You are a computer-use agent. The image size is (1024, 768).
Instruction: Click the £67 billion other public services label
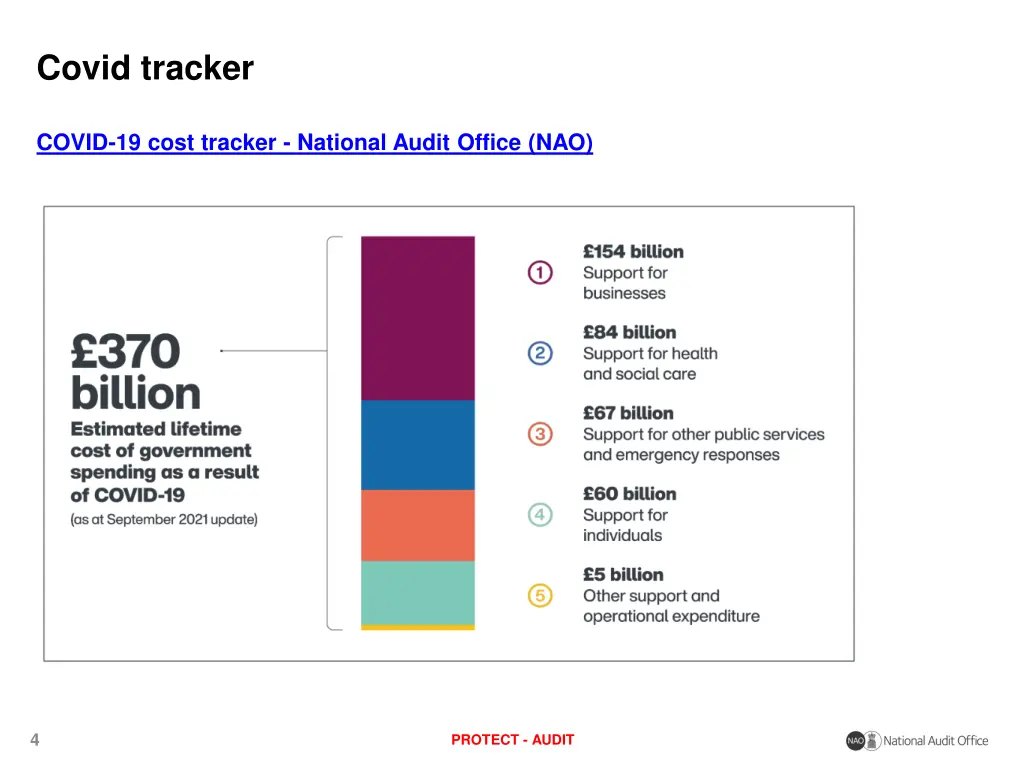tap(703, 434)
